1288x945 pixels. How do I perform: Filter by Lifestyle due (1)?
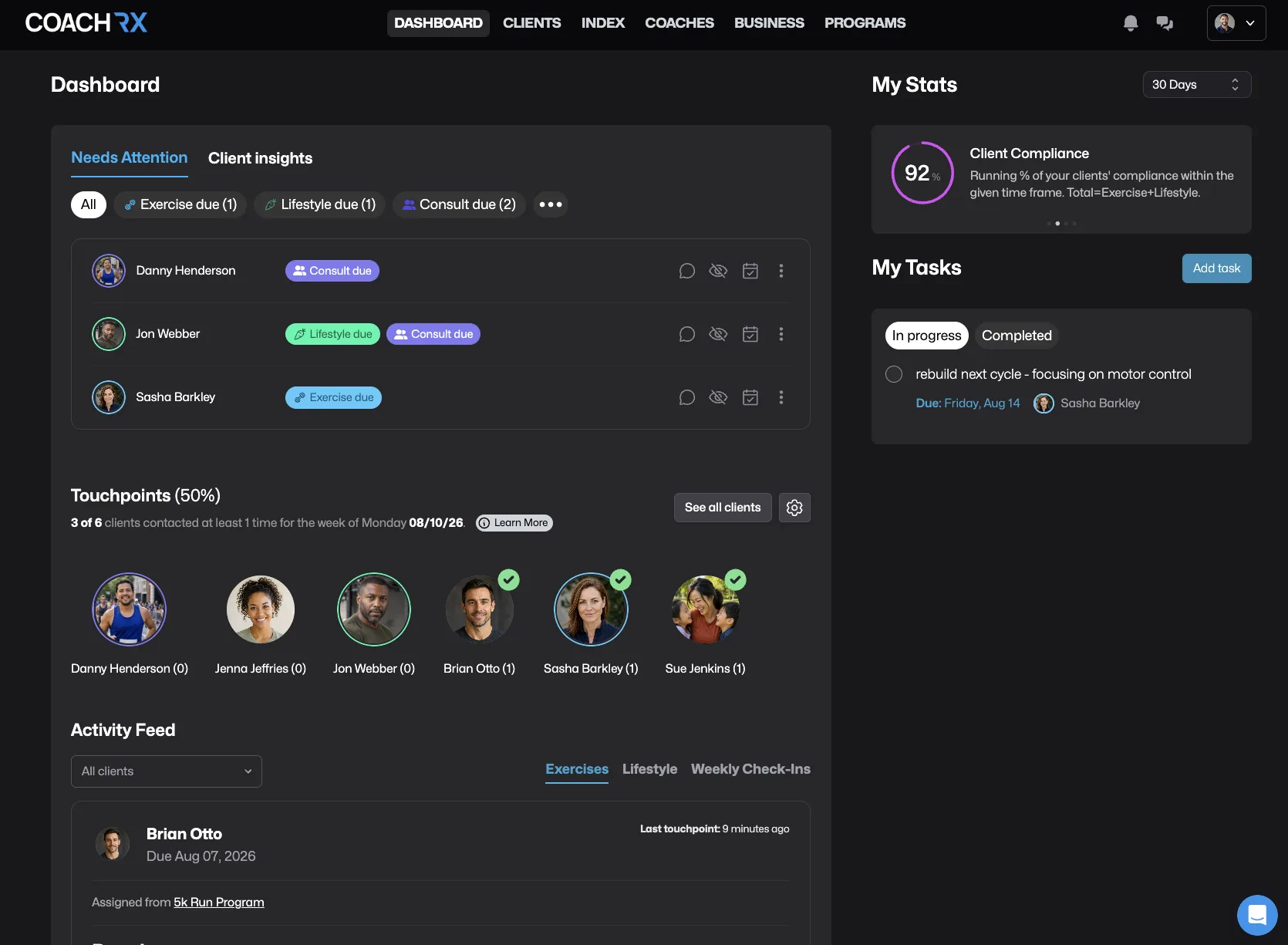click(319, 204)
